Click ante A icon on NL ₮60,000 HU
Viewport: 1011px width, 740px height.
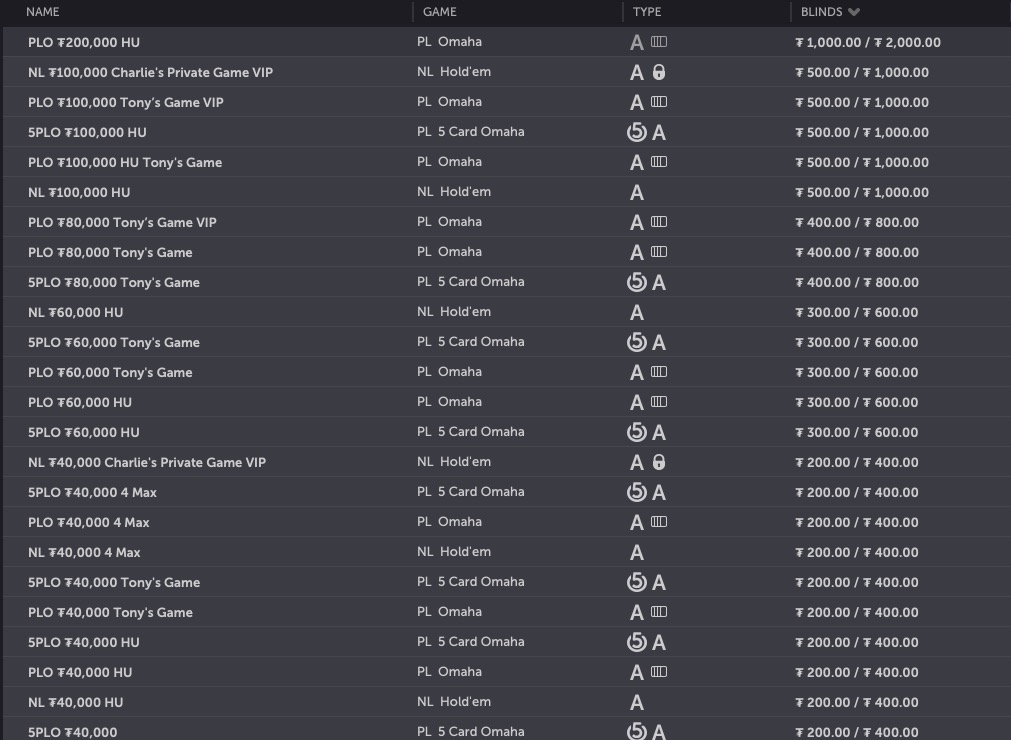[x=637, y=312]
